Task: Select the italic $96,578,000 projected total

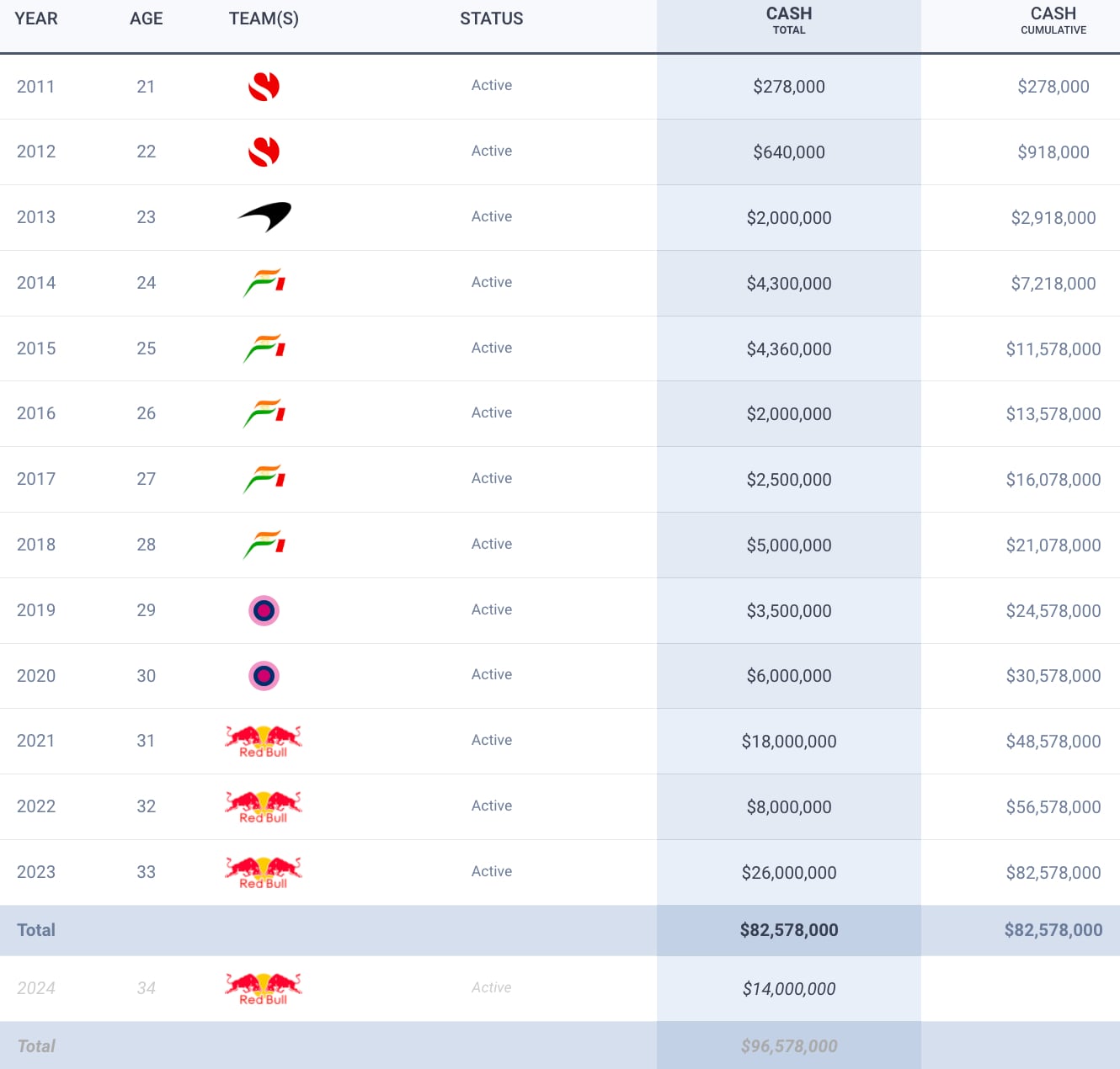Action: pos(788,1046)
